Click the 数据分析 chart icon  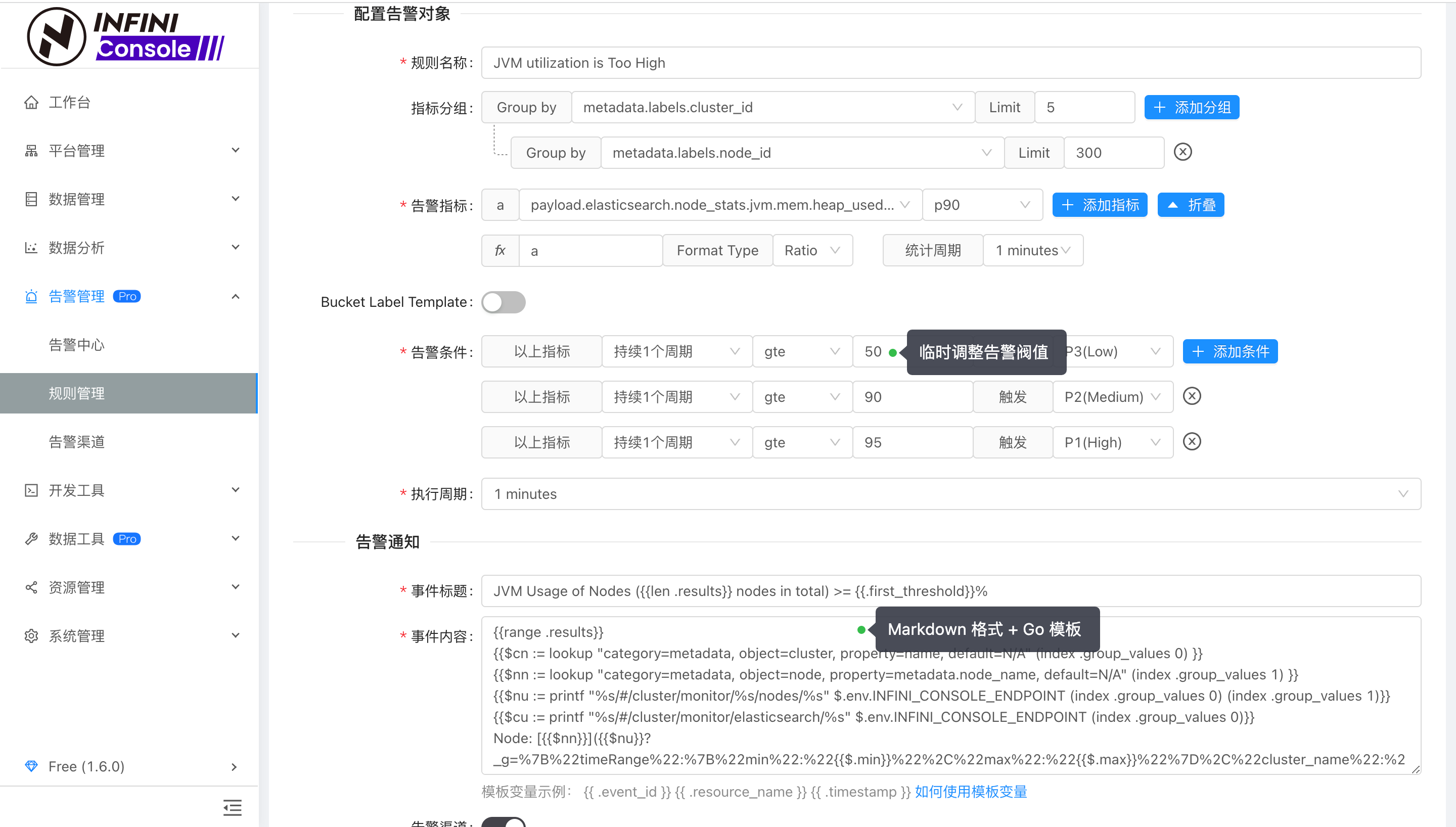[x=31, y=247]
